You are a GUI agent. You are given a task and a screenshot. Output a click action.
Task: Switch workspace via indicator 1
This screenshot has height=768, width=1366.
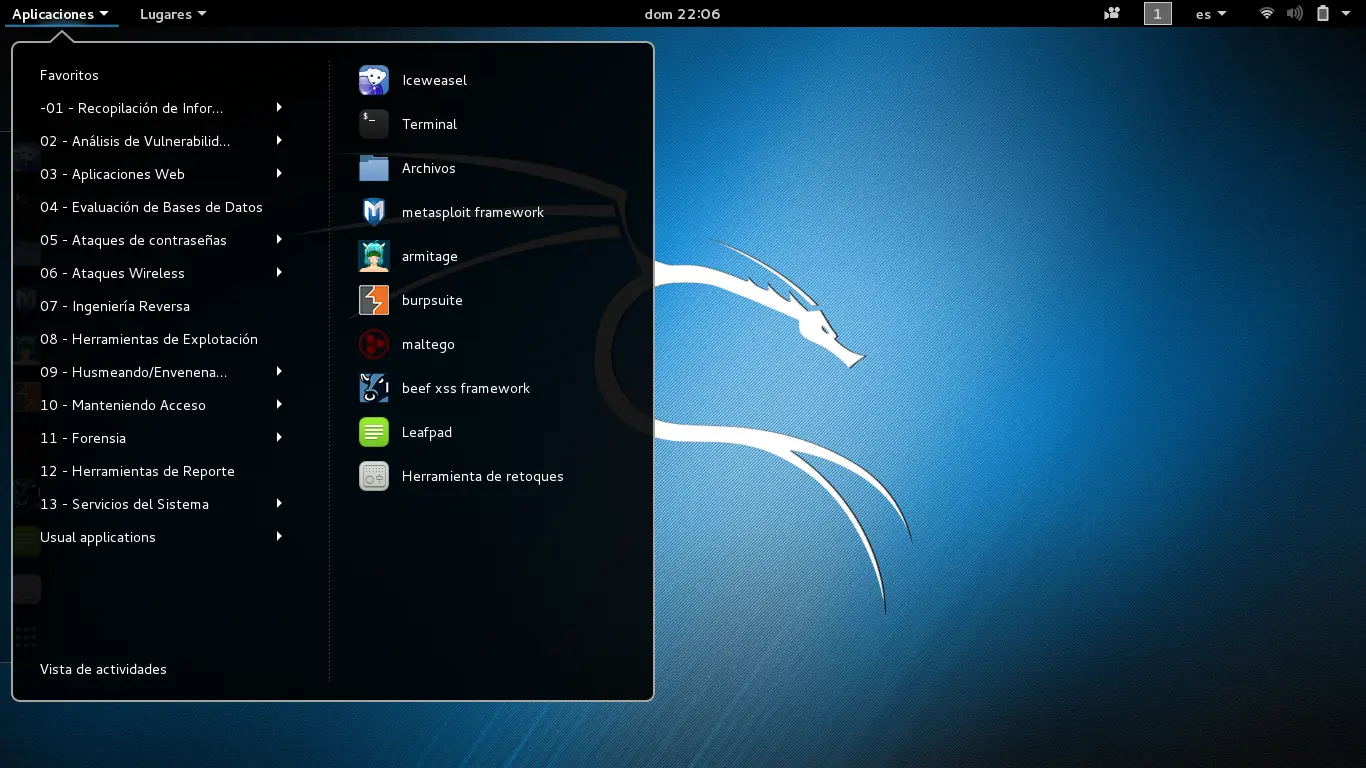[x=1158, y=14]
